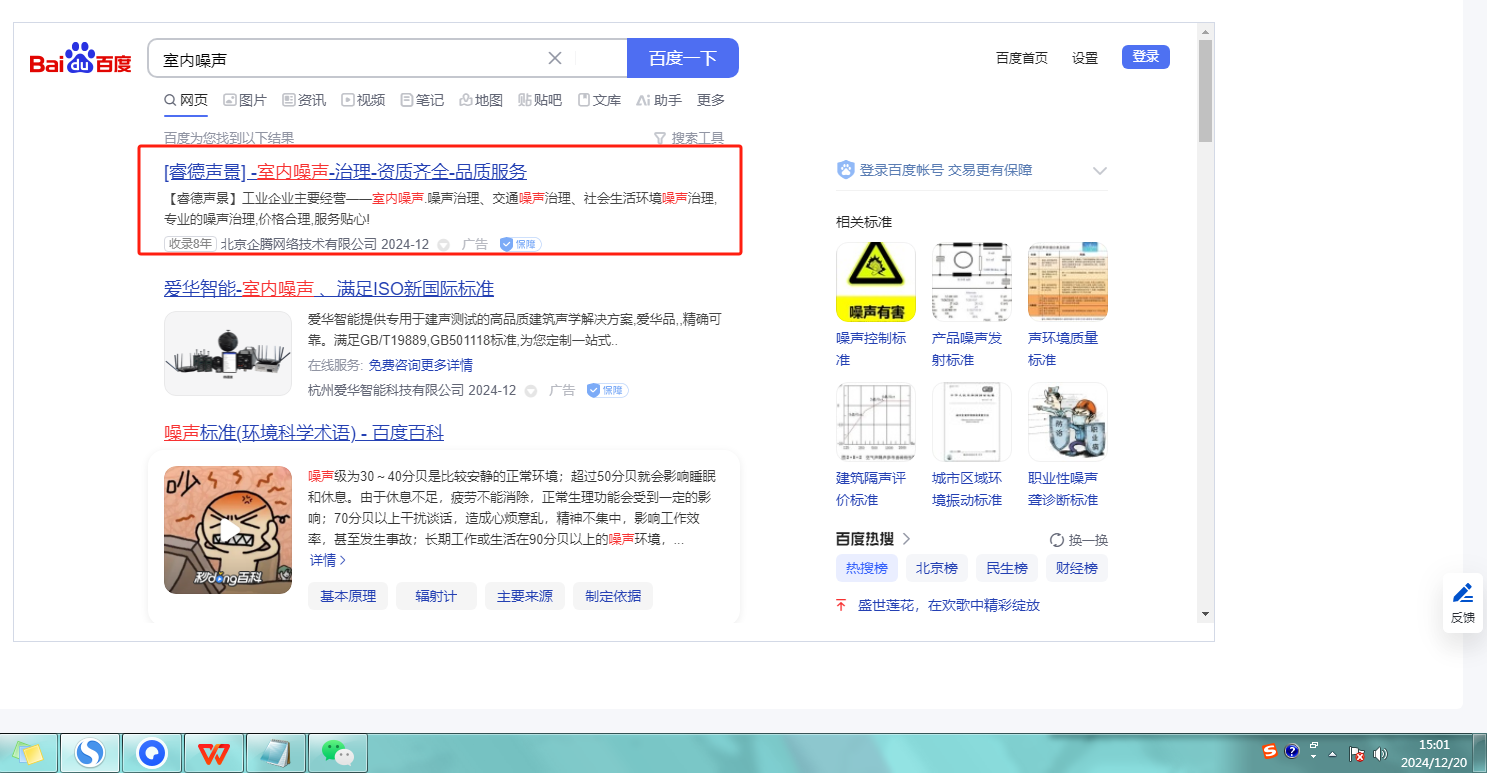Viewport: 1487px width, 773px height.
Task: Open the 百度热搜 heading link
Action: (x=873, y=539)
